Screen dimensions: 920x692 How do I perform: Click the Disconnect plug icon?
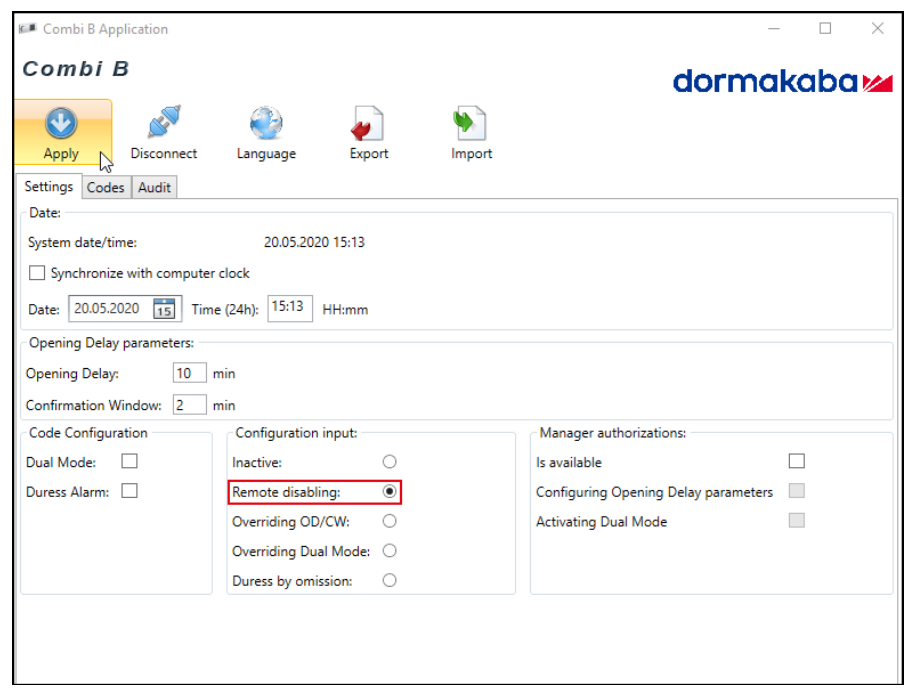pos(163,124)
